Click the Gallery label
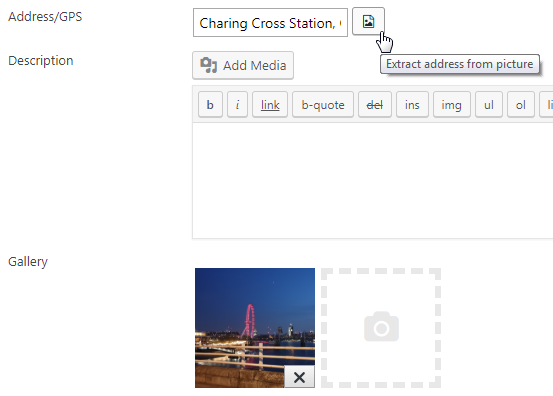The image size is (553, 396). pyautogui.click(x=28, y=262)
